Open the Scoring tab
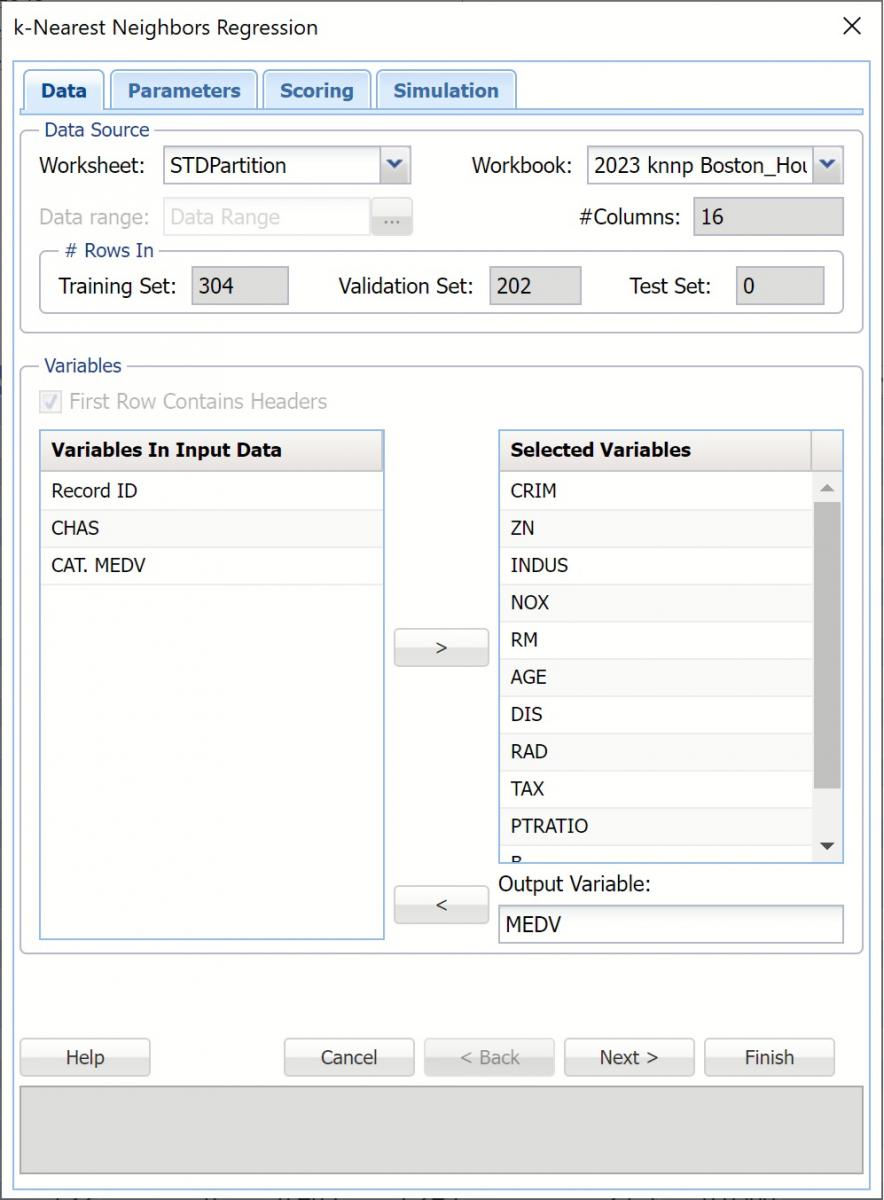 point(316,90)
